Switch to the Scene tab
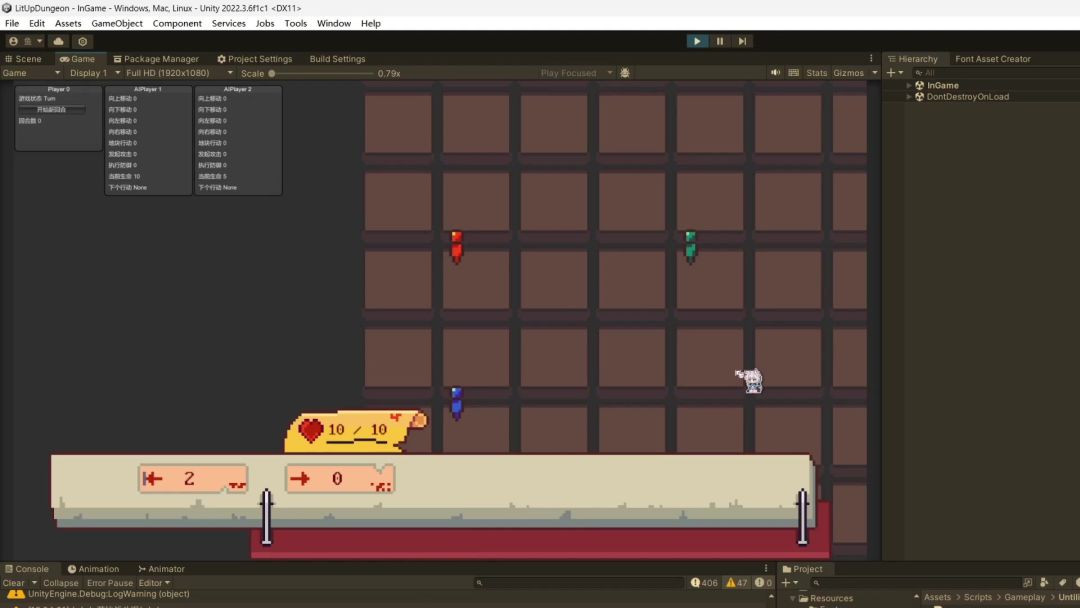1080x608 pixels. 24,59
